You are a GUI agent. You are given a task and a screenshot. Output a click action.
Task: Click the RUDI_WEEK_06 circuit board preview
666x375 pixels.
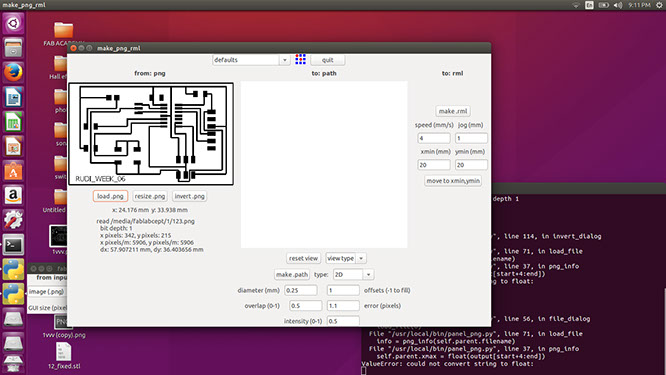tap(151, 134)
